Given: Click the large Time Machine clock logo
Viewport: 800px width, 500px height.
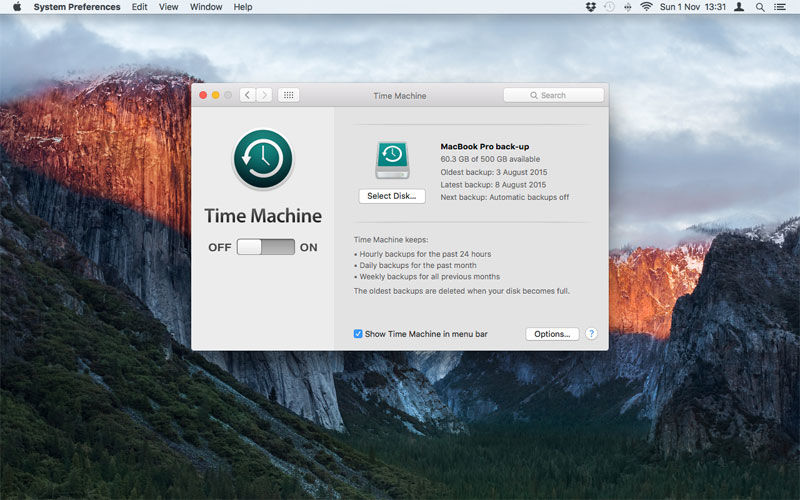Looking at the screenshot, I should click(263, 159).
